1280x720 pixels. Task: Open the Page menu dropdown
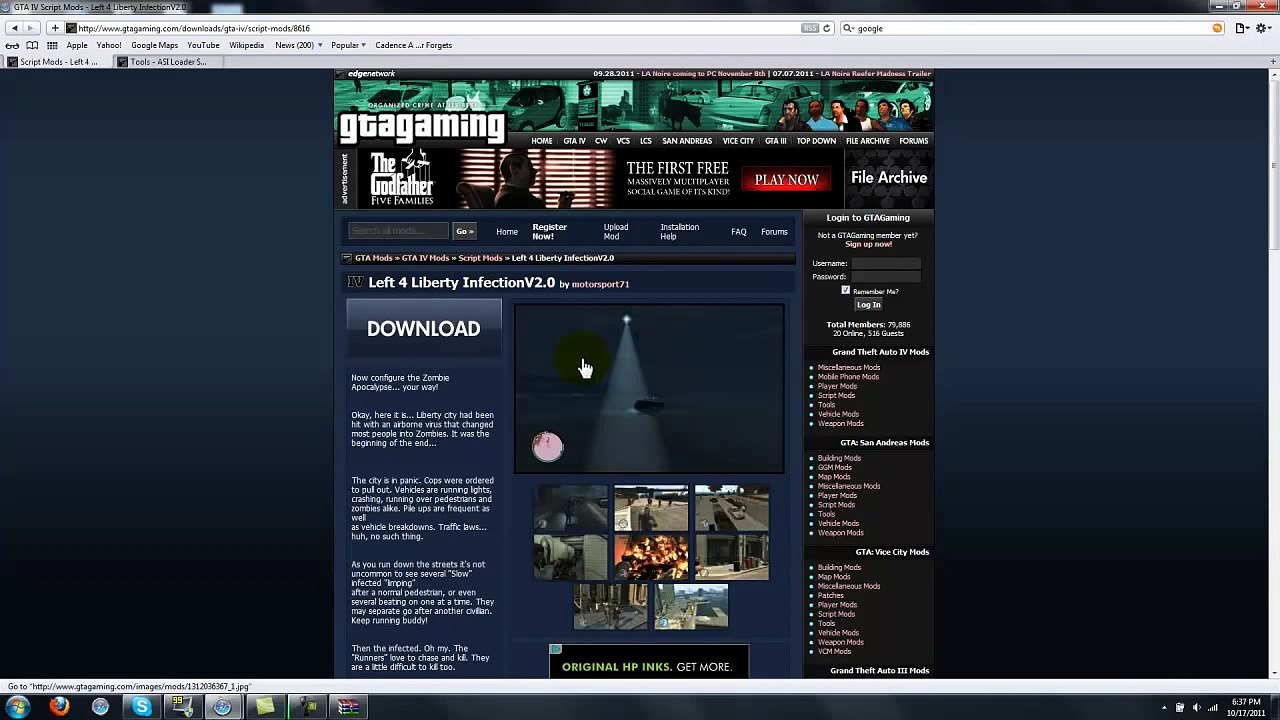coord(1243,28)
